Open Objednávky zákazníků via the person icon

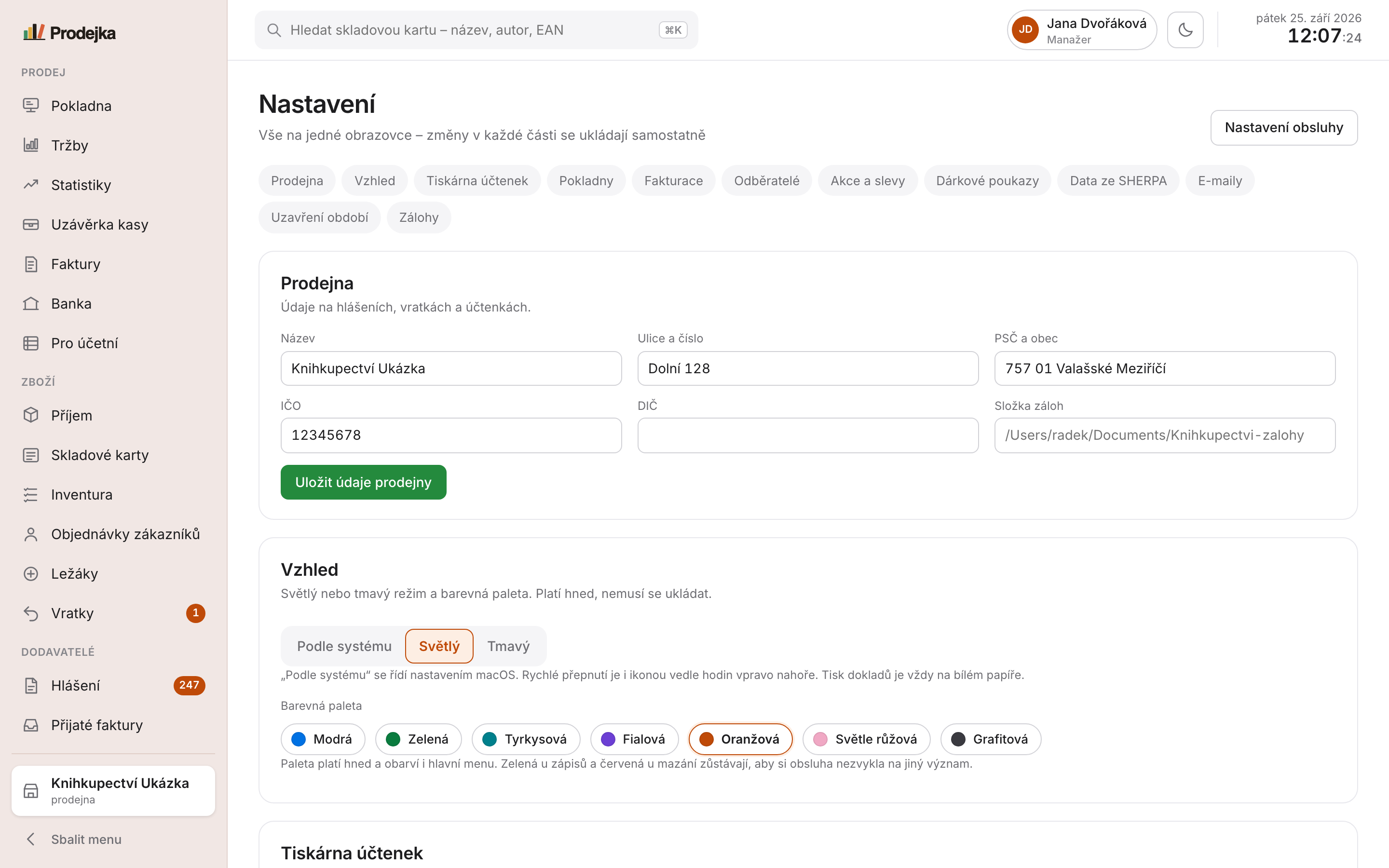click(x=30, y=534)
